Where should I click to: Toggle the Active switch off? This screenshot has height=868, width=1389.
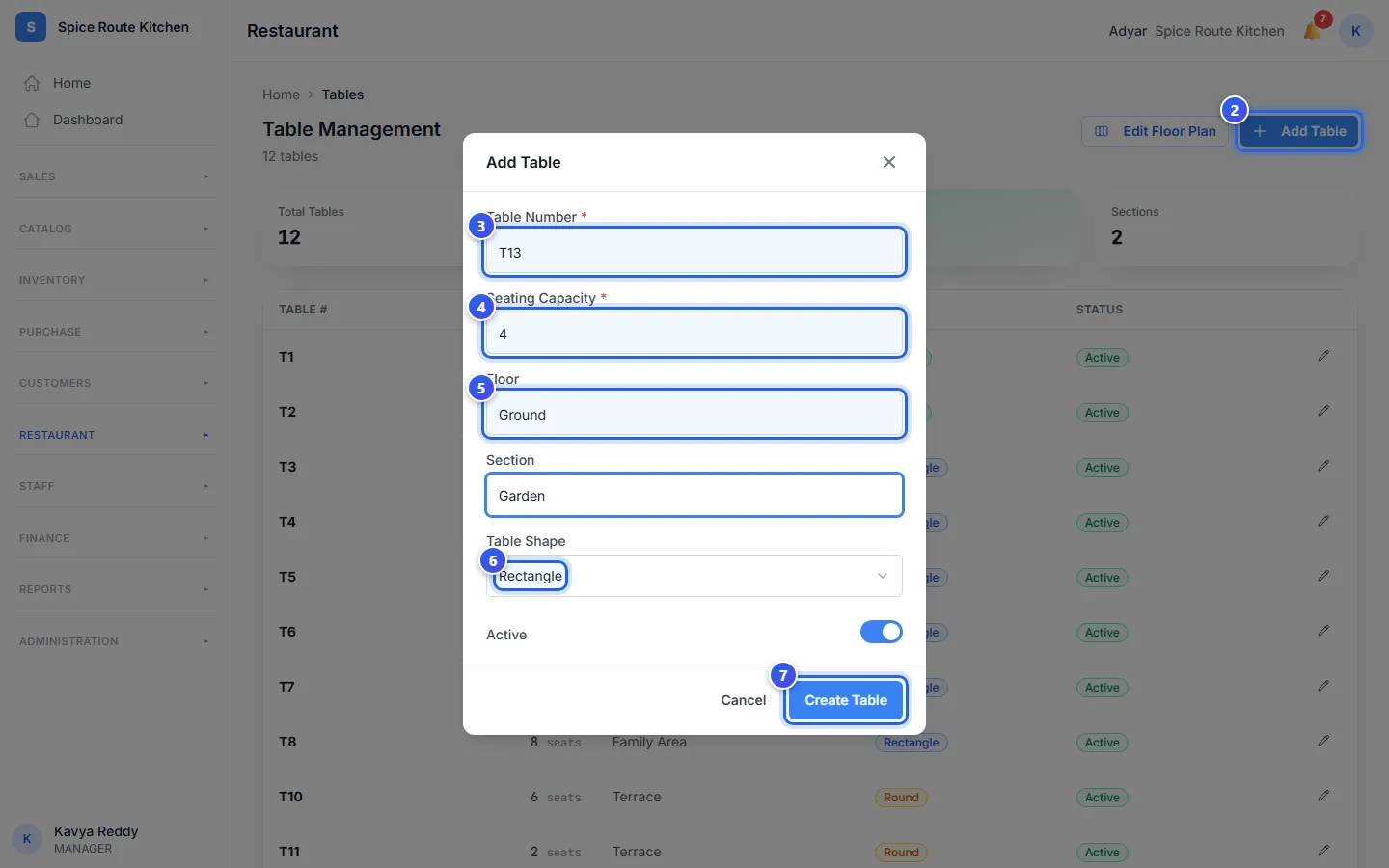click(x=882, y=632)
